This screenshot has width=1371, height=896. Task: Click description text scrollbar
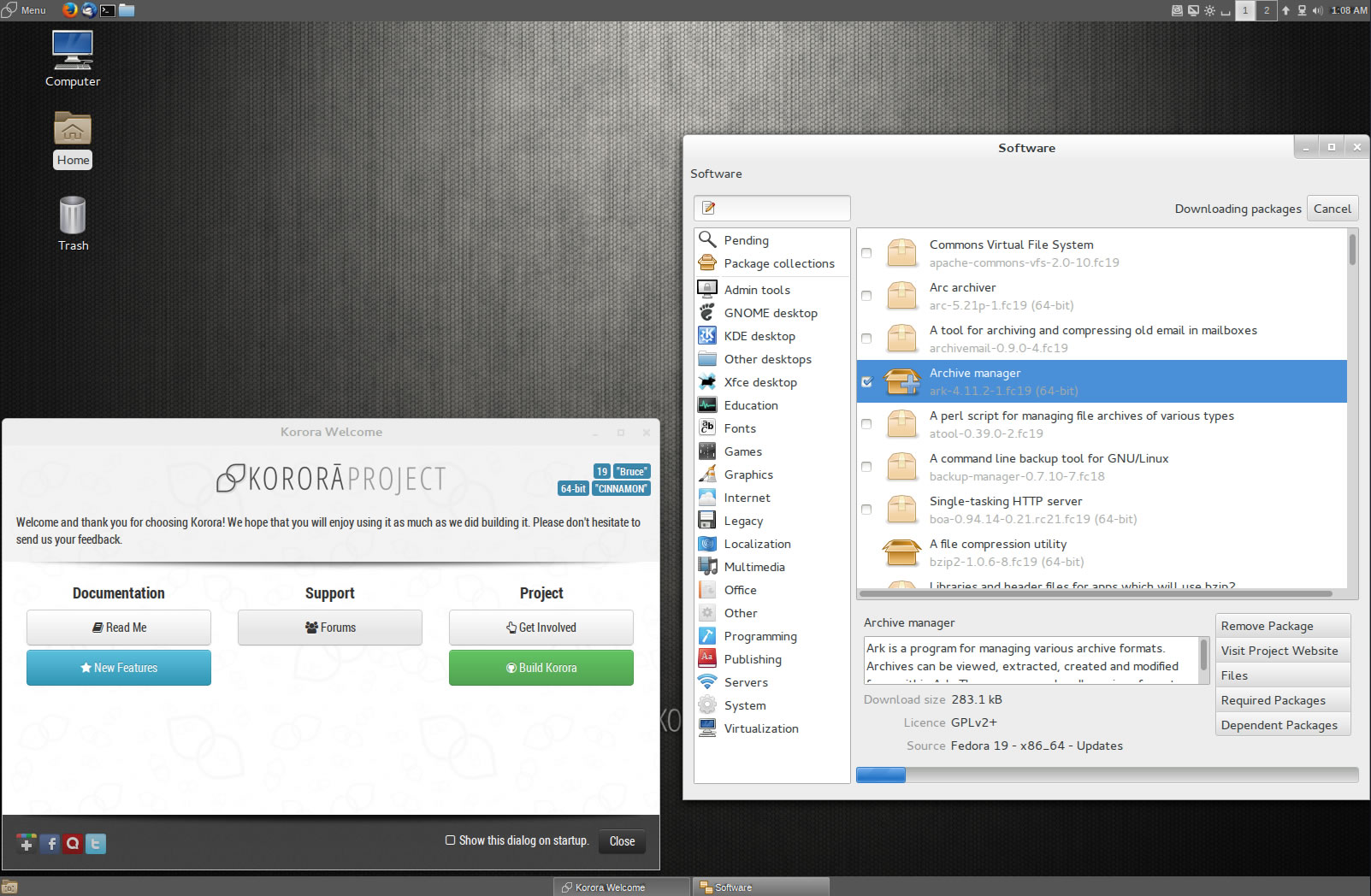pos(1204,655)
